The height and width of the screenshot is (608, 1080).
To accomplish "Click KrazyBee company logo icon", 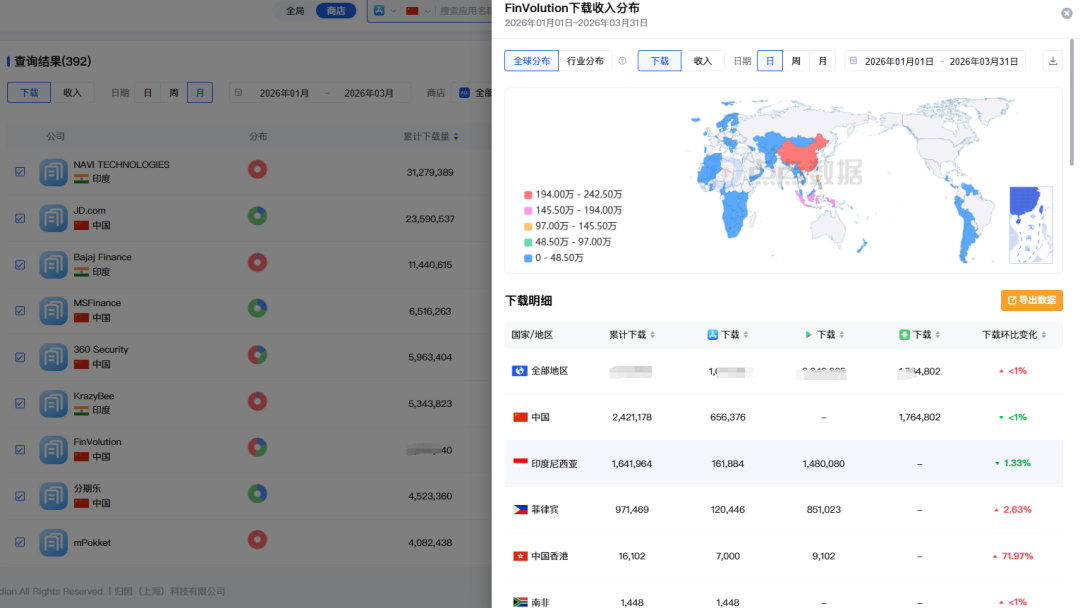I will pos(53,403).
